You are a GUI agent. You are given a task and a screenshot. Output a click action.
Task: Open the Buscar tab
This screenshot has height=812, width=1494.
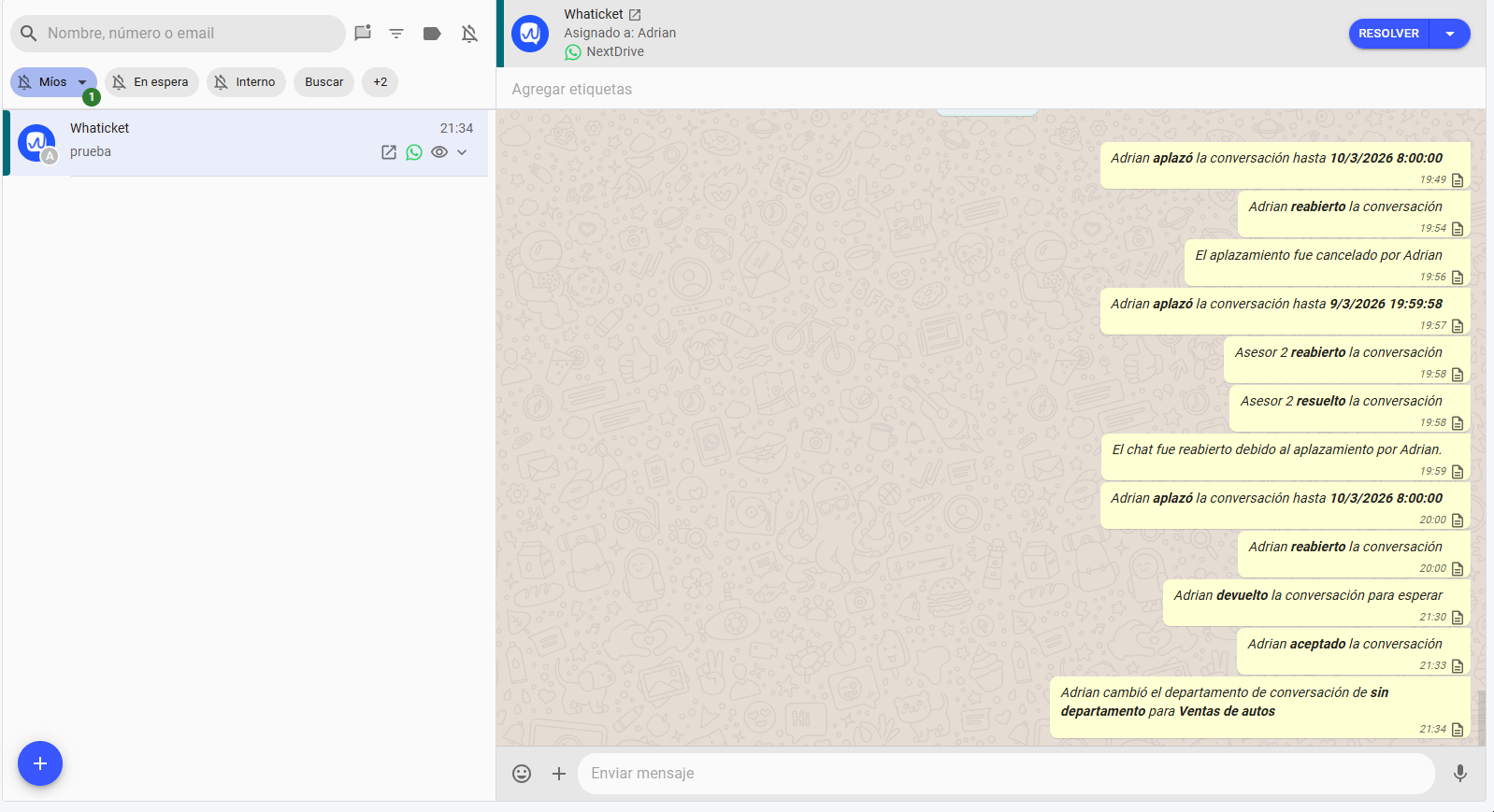click(x=323, y=82)
